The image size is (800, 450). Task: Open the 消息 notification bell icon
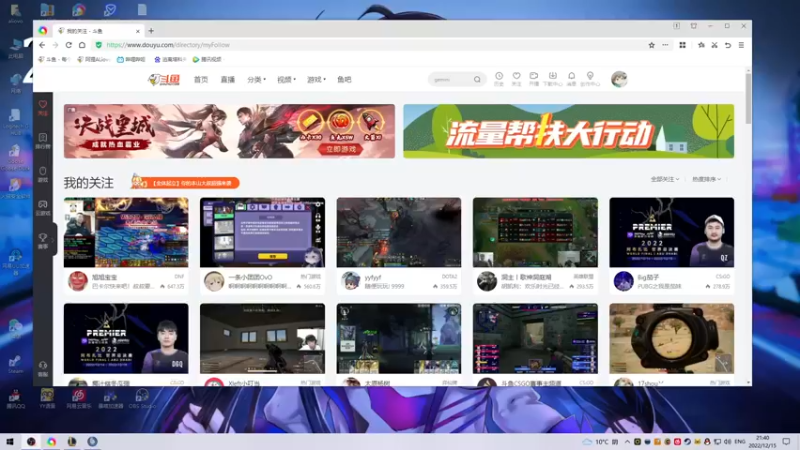571,79
